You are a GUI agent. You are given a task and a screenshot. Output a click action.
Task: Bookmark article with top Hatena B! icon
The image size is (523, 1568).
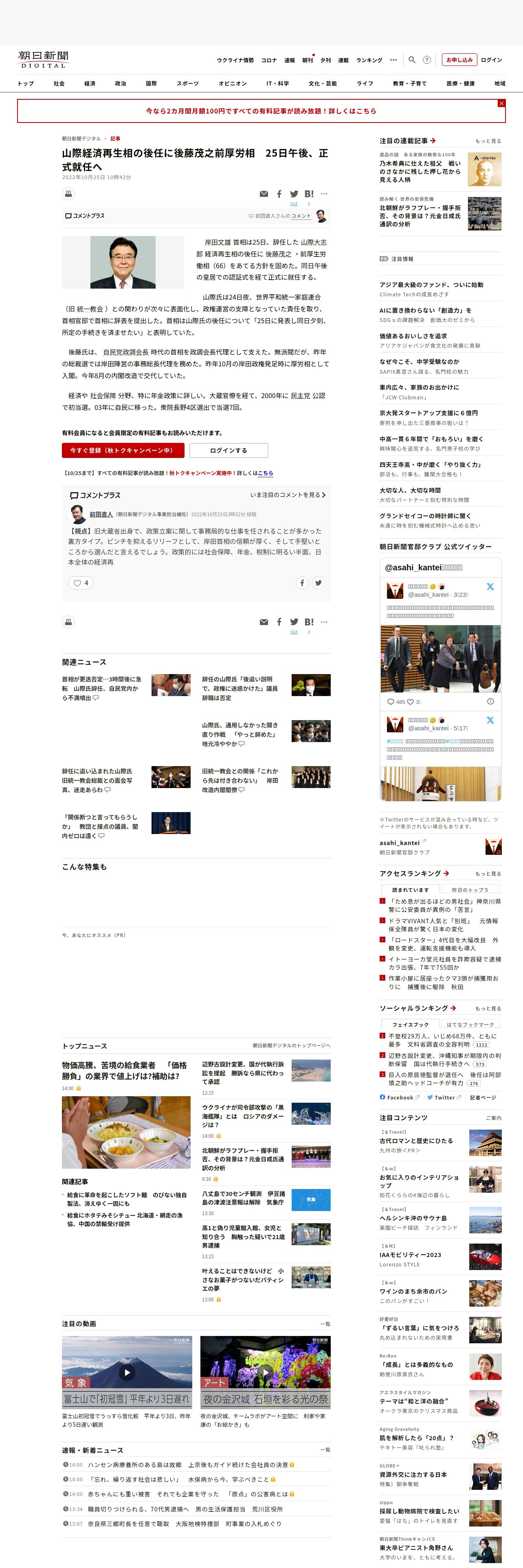(309, 194)
